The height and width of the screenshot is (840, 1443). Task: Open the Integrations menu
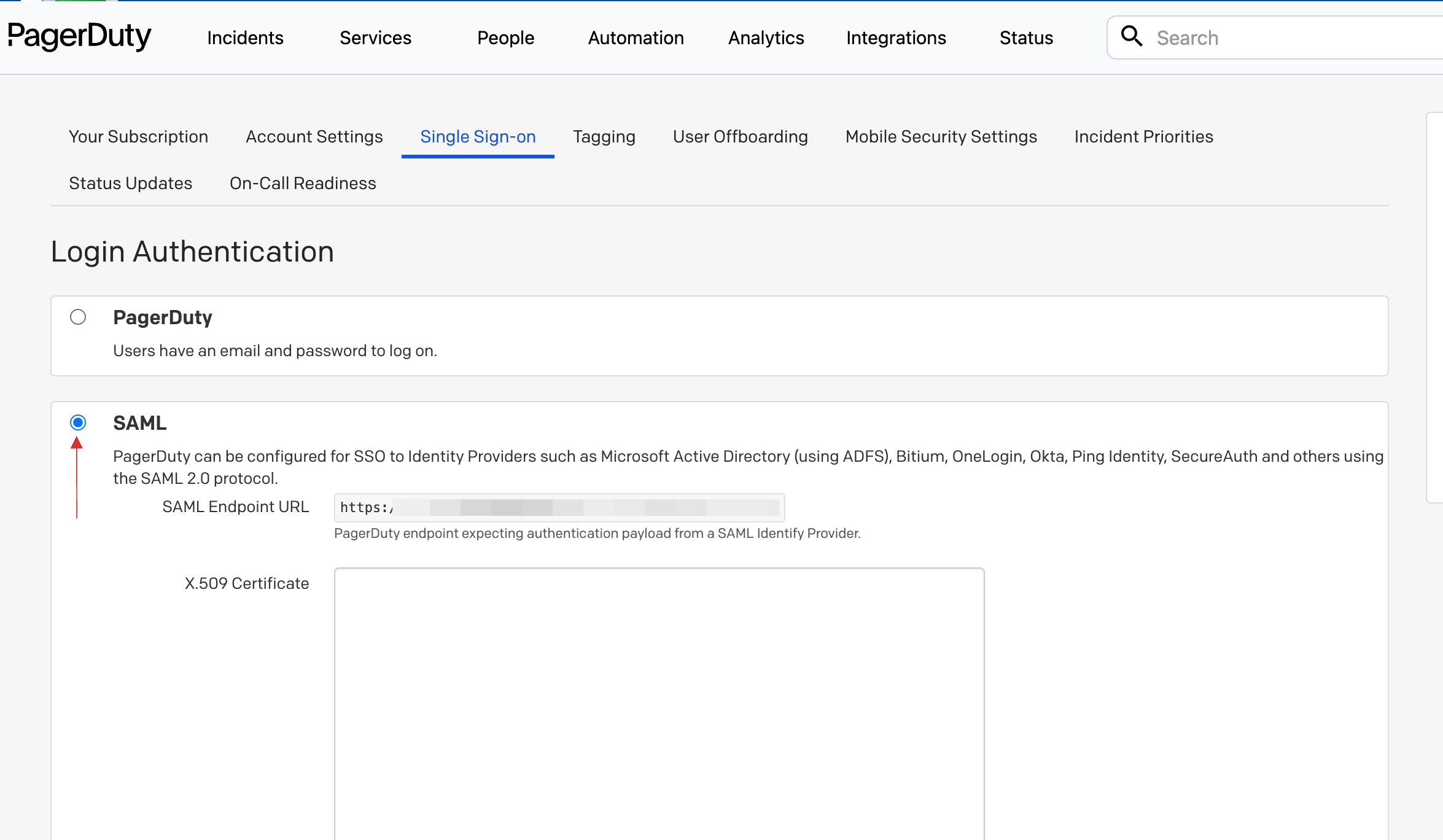(896, 38)
